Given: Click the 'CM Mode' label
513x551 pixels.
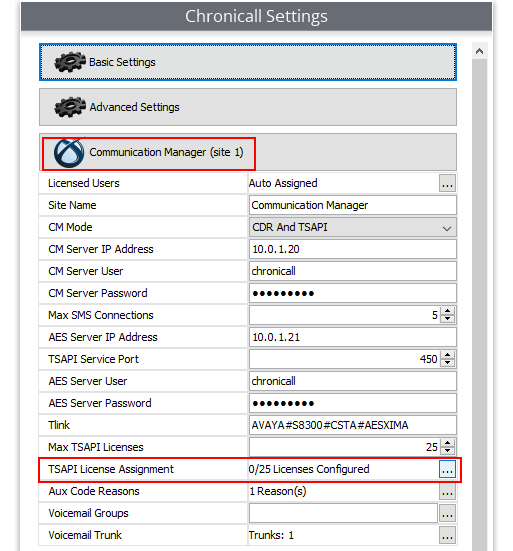Looking at the screenshot, I should coord(70,227).
